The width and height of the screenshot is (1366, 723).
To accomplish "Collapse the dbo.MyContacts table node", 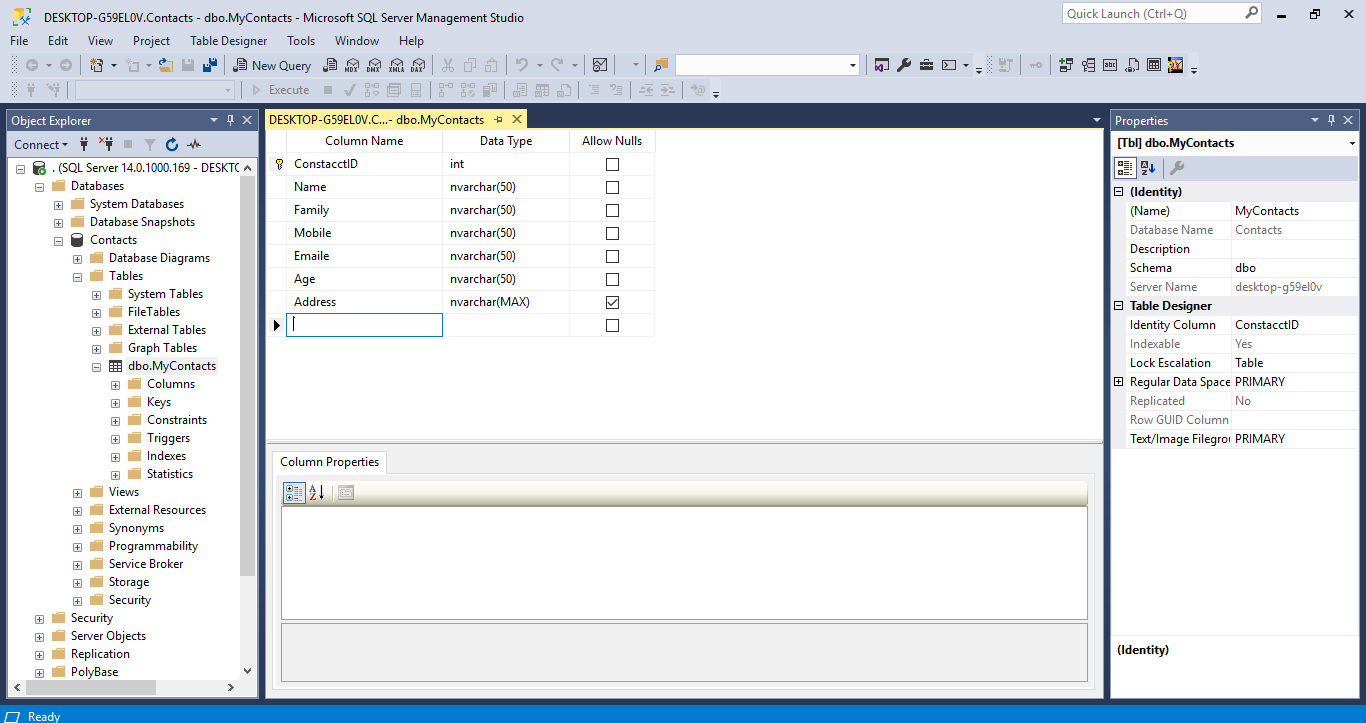I will (x=97, y=366).
